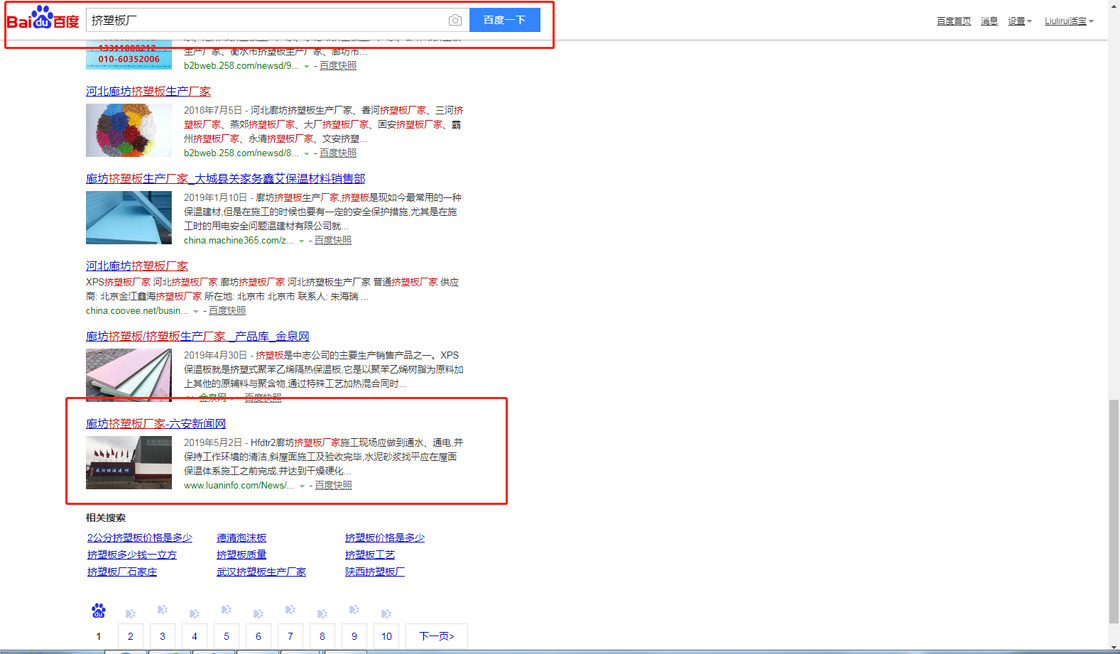Image resolution: width=1120 pixels, height=654 pixels.
Task: Search related: 武汉挤塑板生产厂家
Action: click(x=261, y=572)
